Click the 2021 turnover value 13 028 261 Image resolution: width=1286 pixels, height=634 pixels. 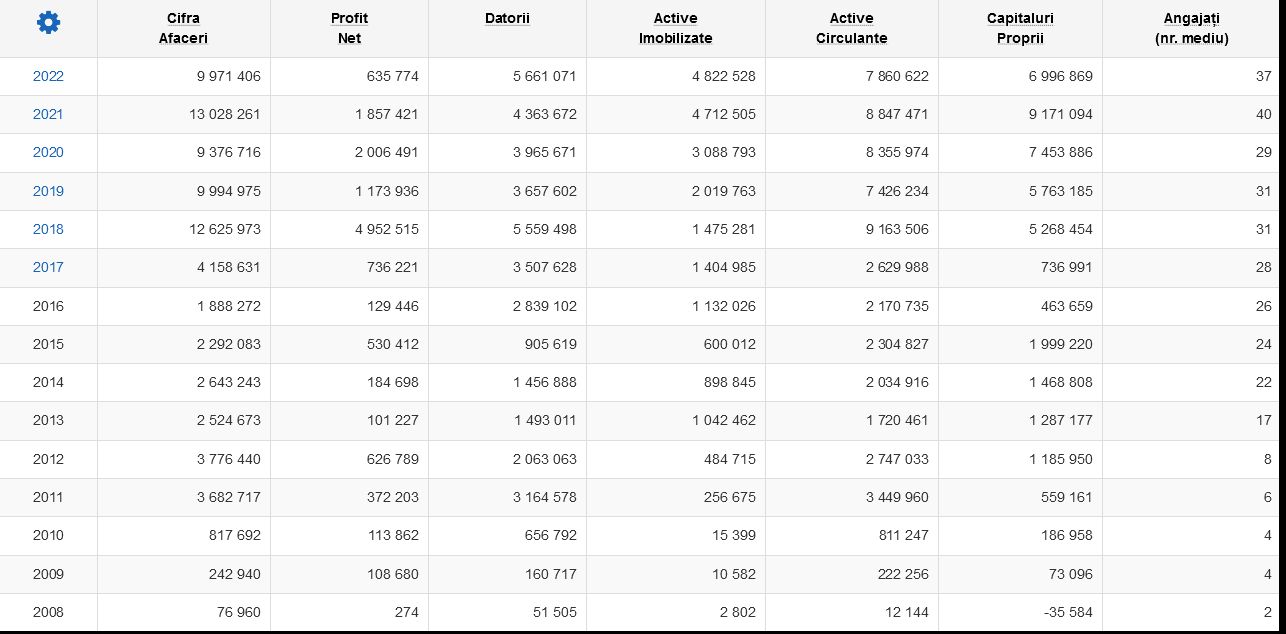[x=224, y=114]
